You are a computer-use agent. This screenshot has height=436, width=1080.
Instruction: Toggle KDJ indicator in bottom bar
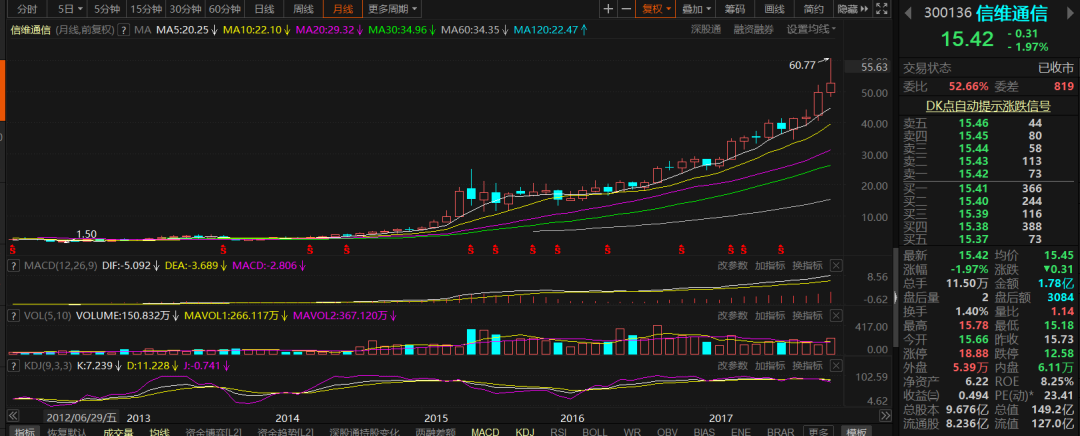coord(525,431)
